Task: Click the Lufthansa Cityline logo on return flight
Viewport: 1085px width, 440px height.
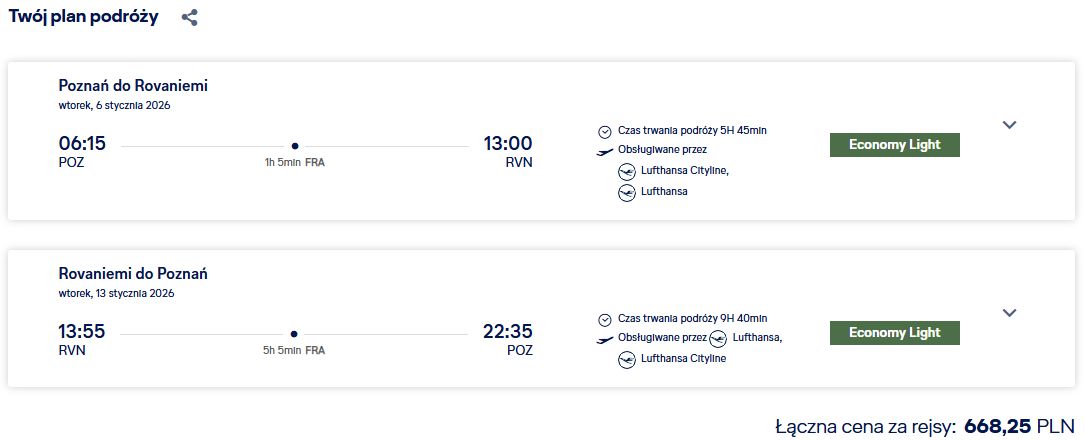Action: coord(627,359)
